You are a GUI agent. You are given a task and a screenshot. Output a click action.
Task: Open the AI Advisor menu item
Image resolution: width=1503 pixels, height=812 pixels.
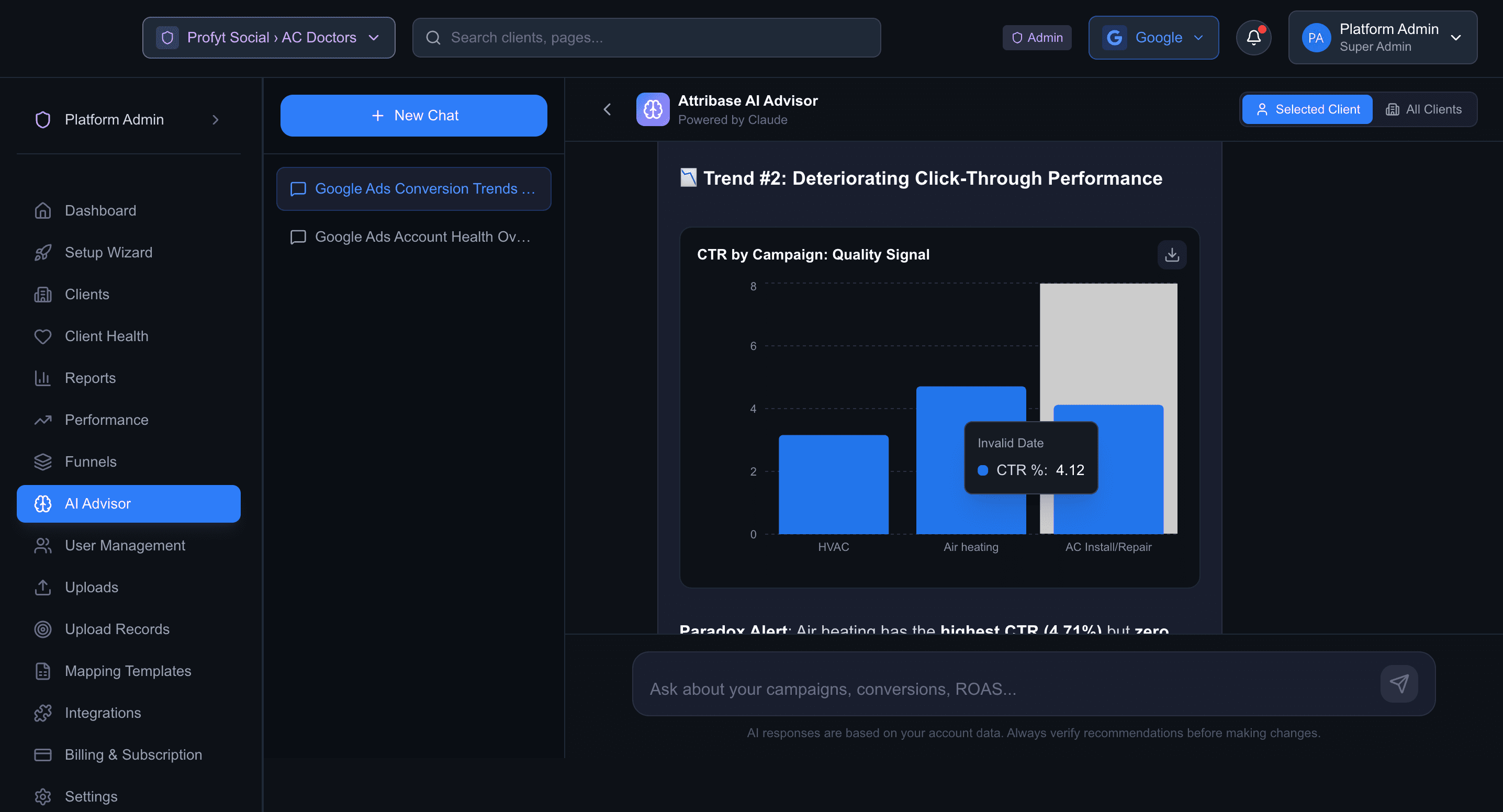(x=128, y=504)
